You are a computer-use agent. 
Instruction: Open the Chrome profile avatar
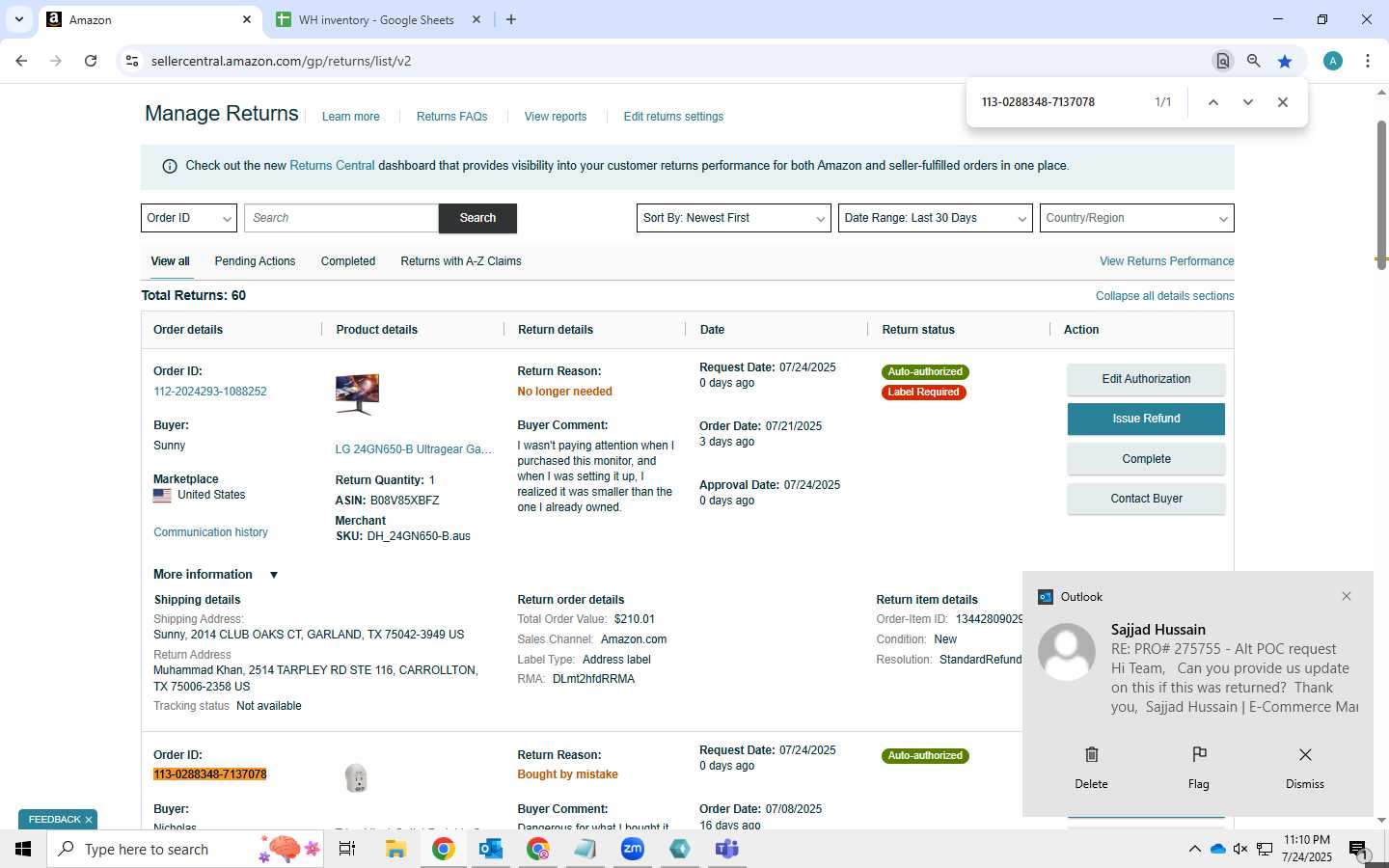click(1333, 61)
